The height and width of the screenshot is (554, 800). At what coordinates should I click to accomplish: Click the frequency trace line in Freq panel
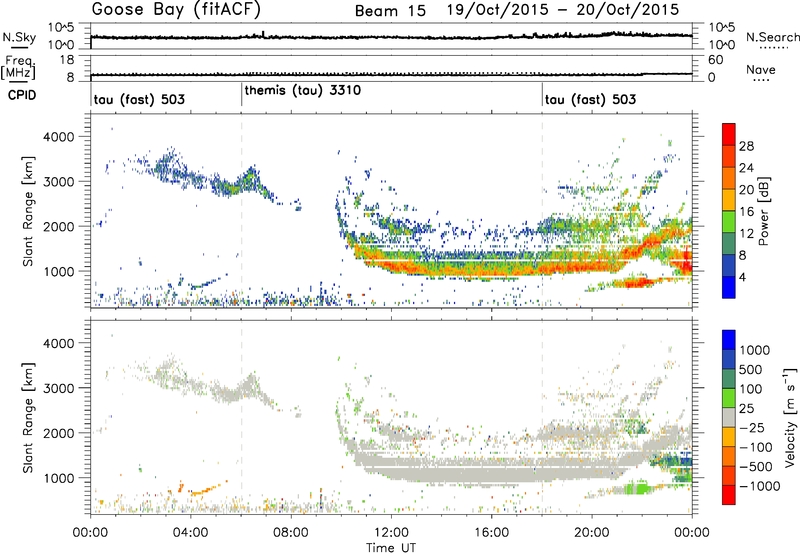(x=391, y=74)
